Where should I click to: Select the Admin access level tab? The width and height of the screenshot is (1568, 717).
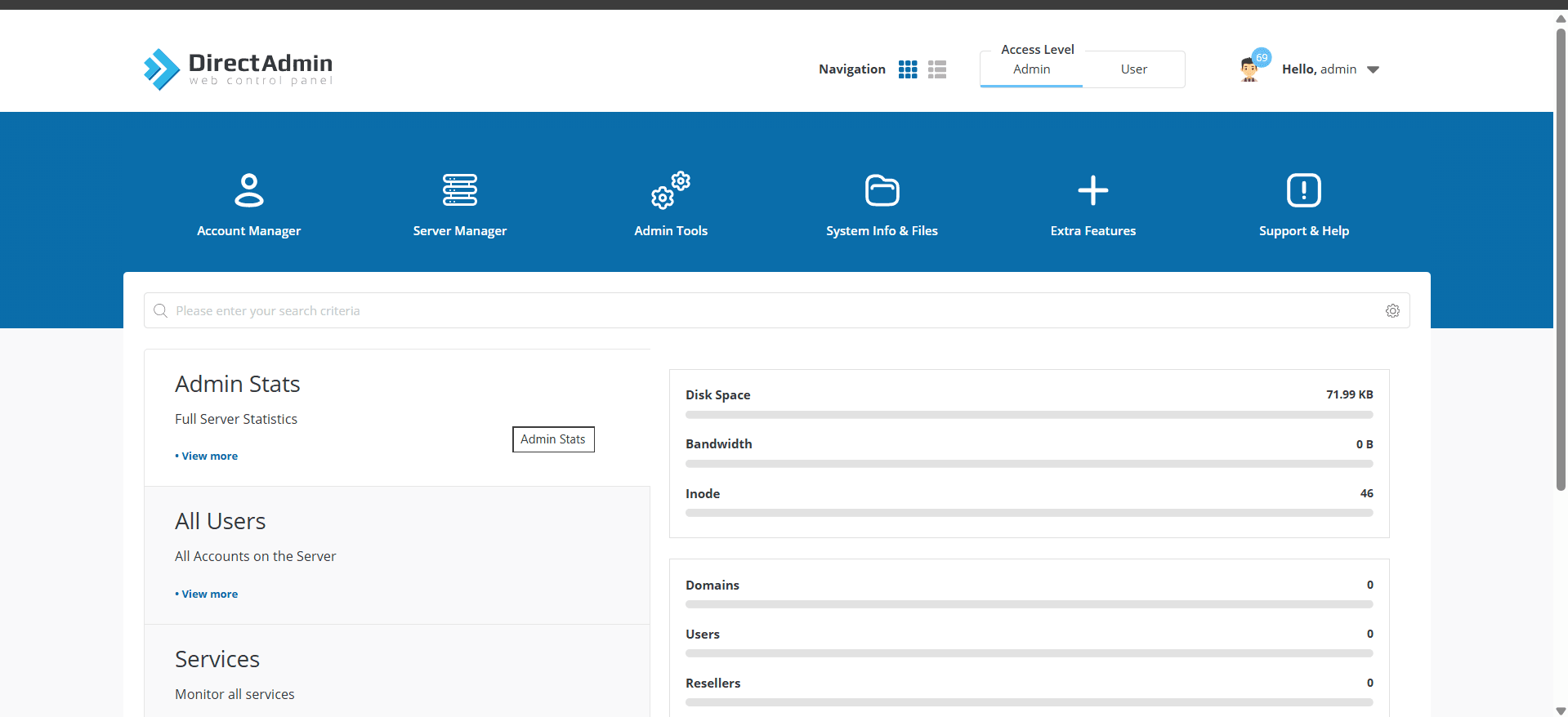[1031, 69]
